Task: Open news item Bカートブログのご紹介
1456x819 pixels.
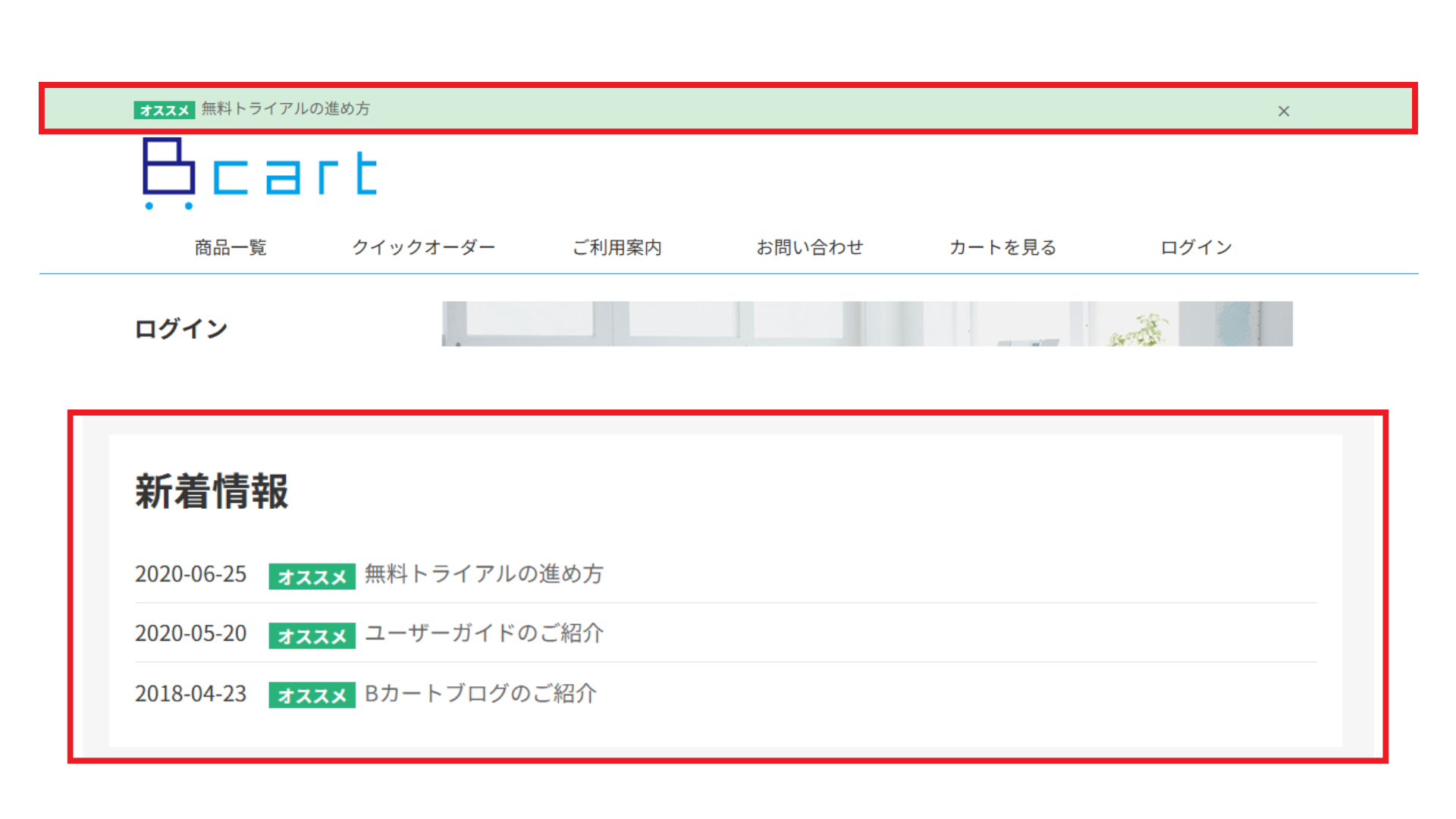Action: [x=480, y=694]
